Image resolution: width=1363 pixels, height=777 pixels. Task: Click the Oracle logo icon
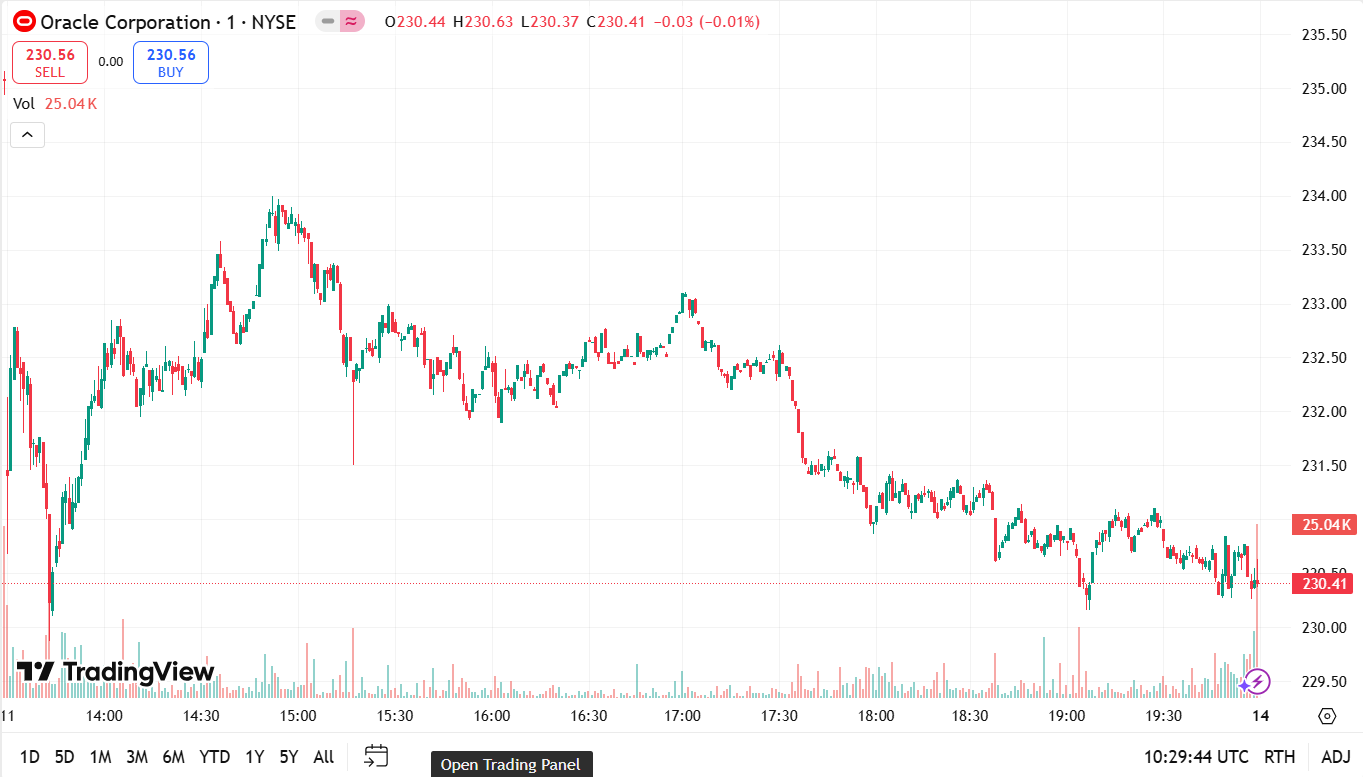[x=24, y=21]
